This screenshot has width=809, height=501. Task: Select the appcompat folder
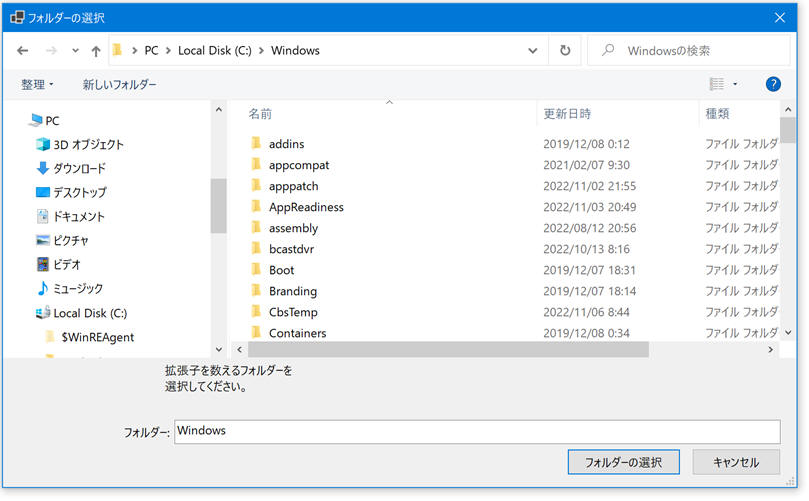[299, 165]
